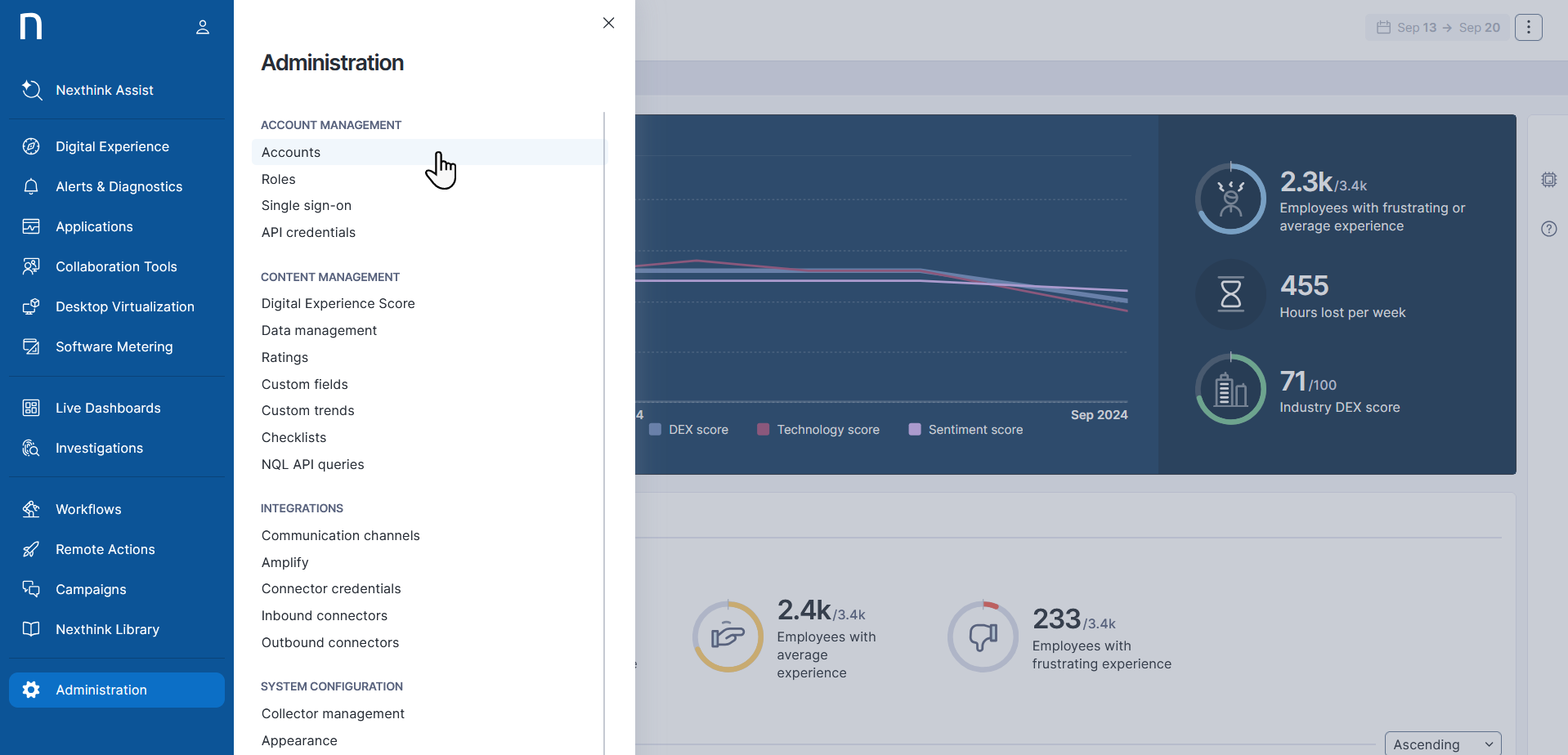Close the Administration panel
This screenshot has height=755, width=1568.
608,23
